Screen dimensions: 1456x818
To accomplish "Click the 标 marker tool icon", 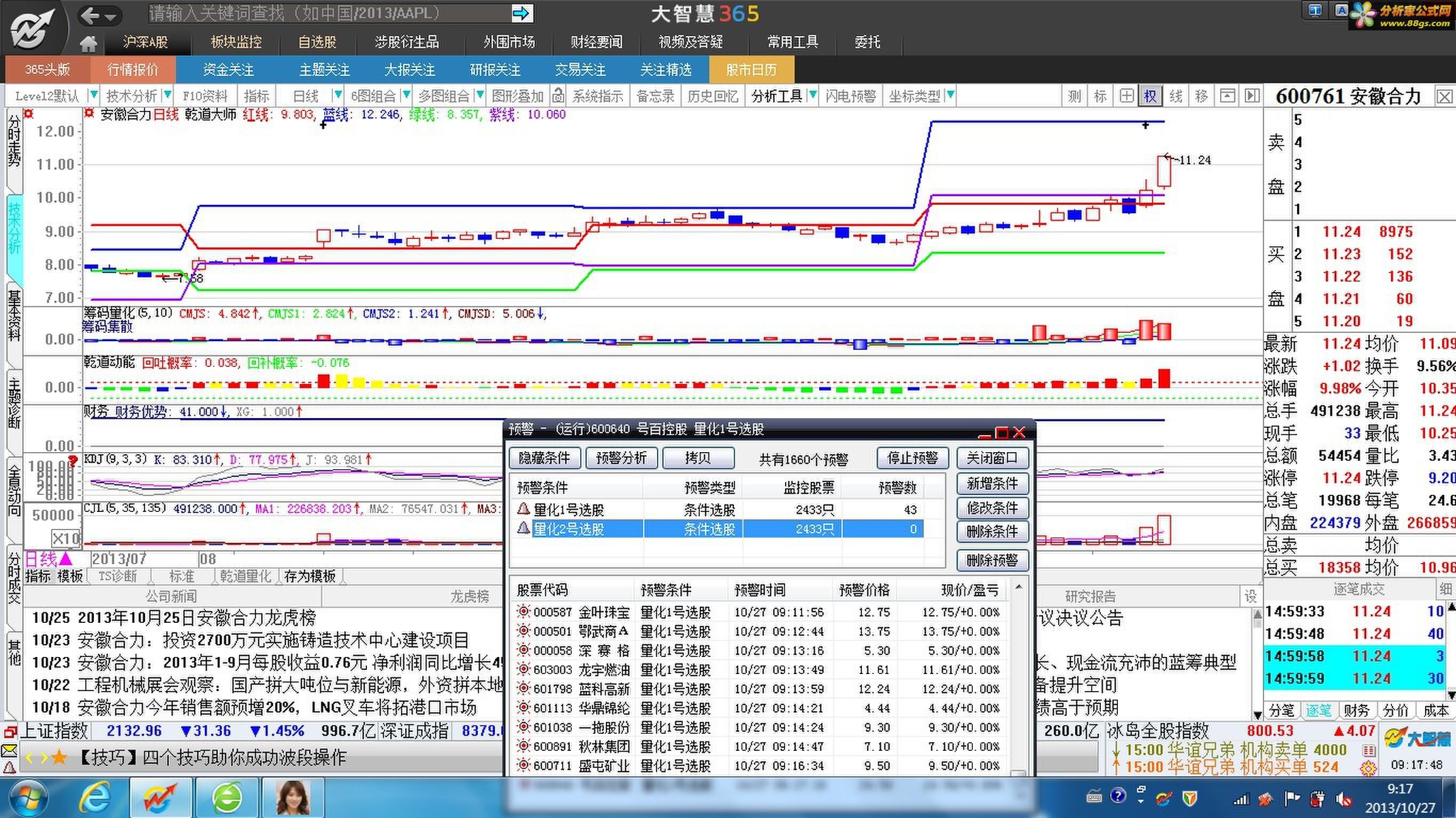I will pyautogui.click(x=1099, y=96).
